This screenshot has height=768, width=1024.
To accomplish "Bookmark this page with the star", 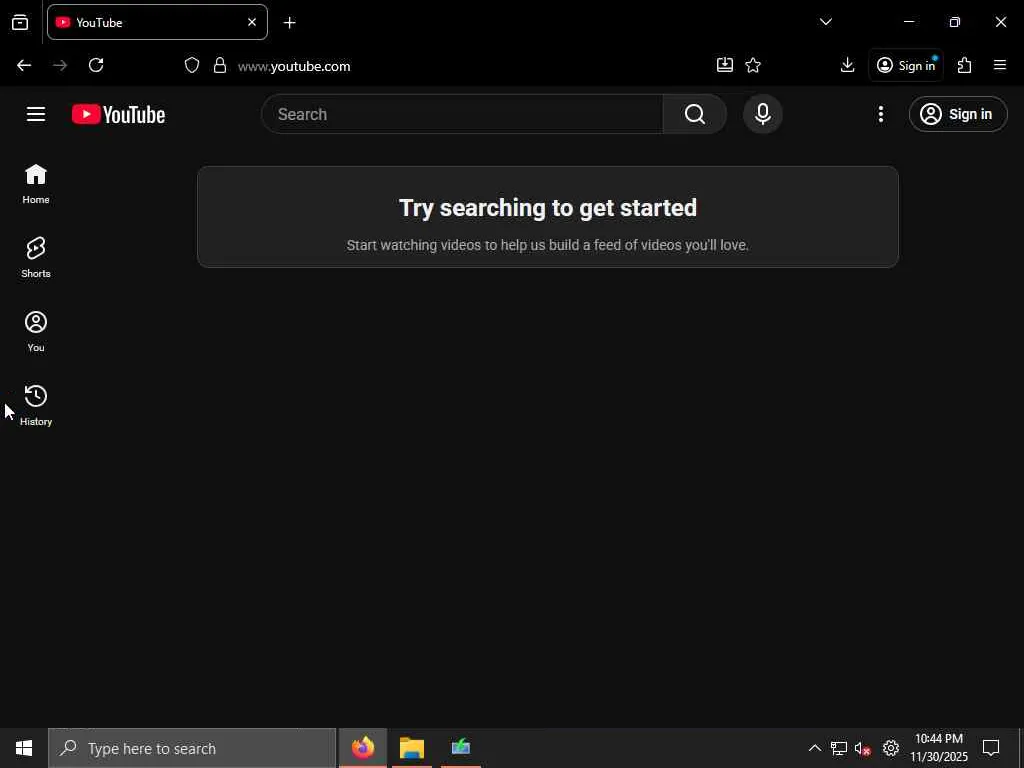I will pyautogui.click(x=753, y=65).
